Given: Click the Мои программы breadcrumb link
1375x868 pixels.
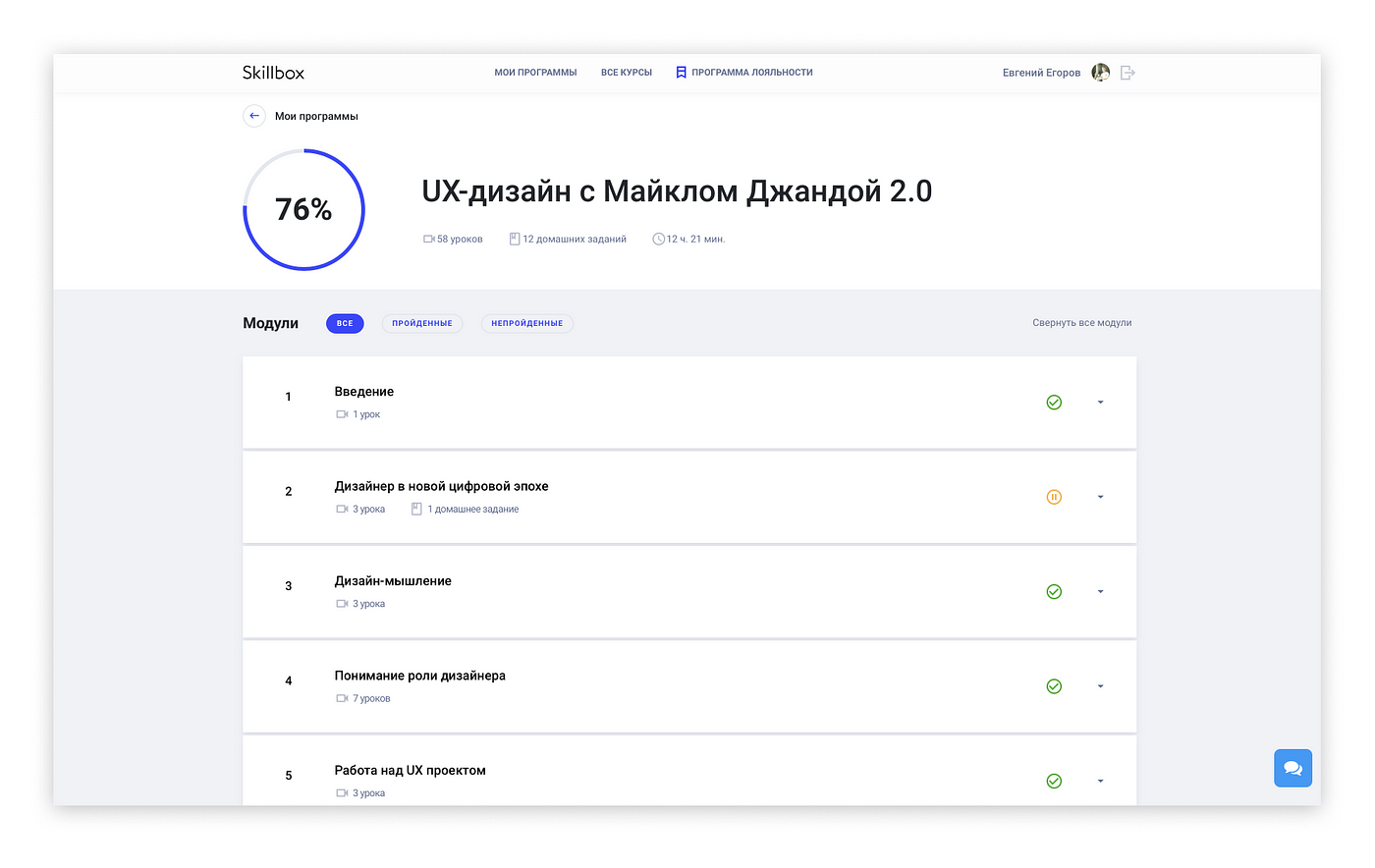Looking at the screenshot, I should click(316, 116).
